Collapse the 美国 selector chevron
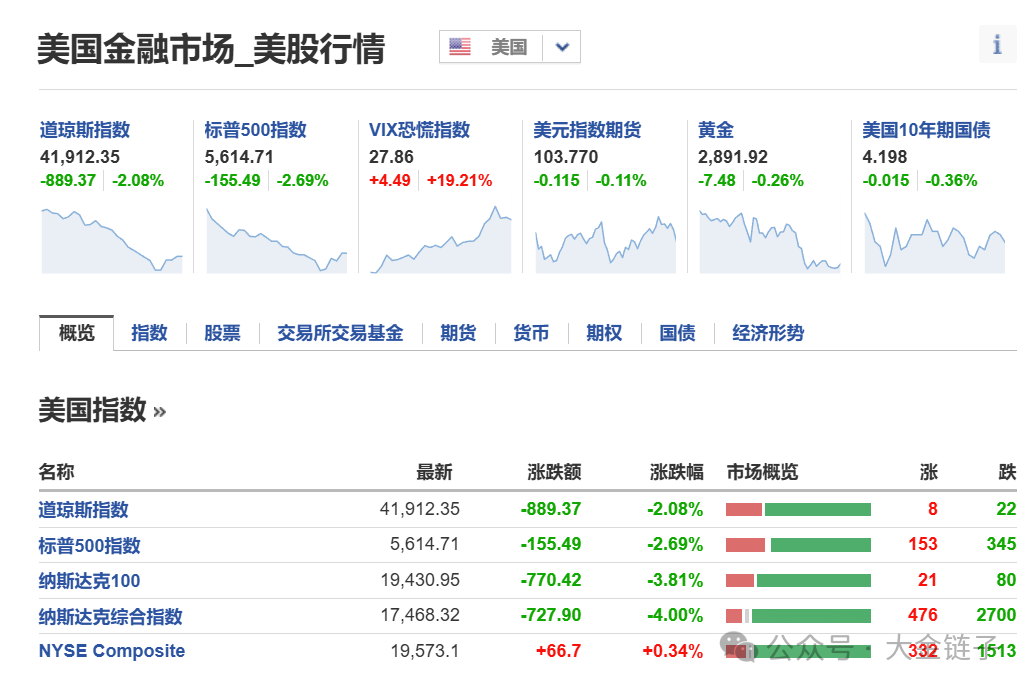Screen dimensions: 1032x689 [561, 46]
